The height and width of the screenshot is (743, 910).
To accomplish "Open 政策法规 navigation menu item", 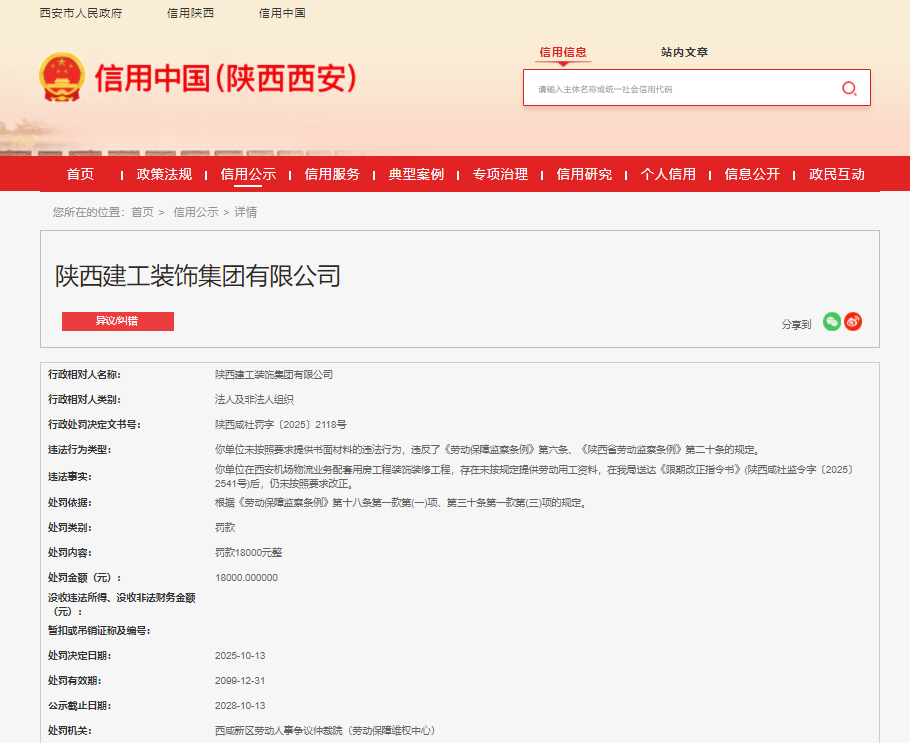I will pyautogui.click(x=164, y=174).
